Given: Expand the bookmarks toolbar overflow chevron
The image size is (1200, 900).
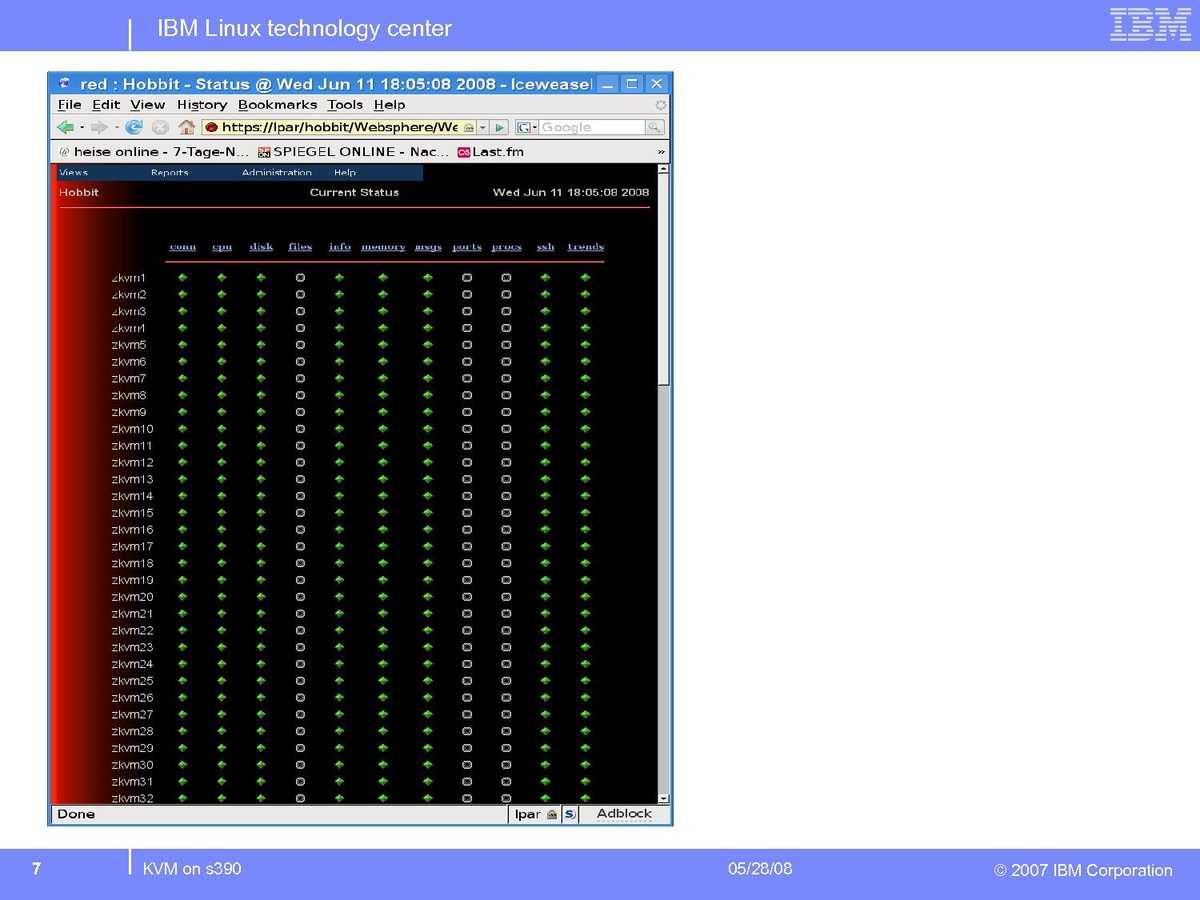Looking at the screenshot, I should coord(660,152).
